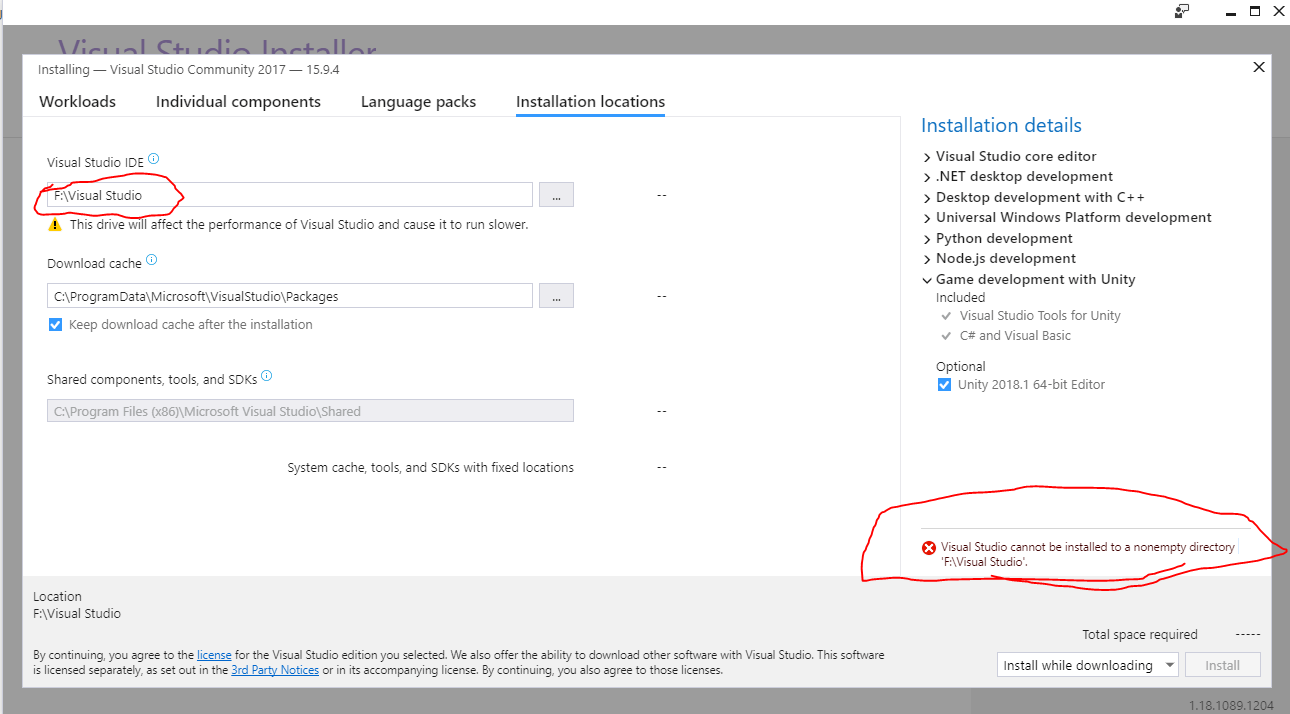The image size is (1290, 714).
Task: Click the info icon next to Visual Studio IDE
Action: coord(153,158)
